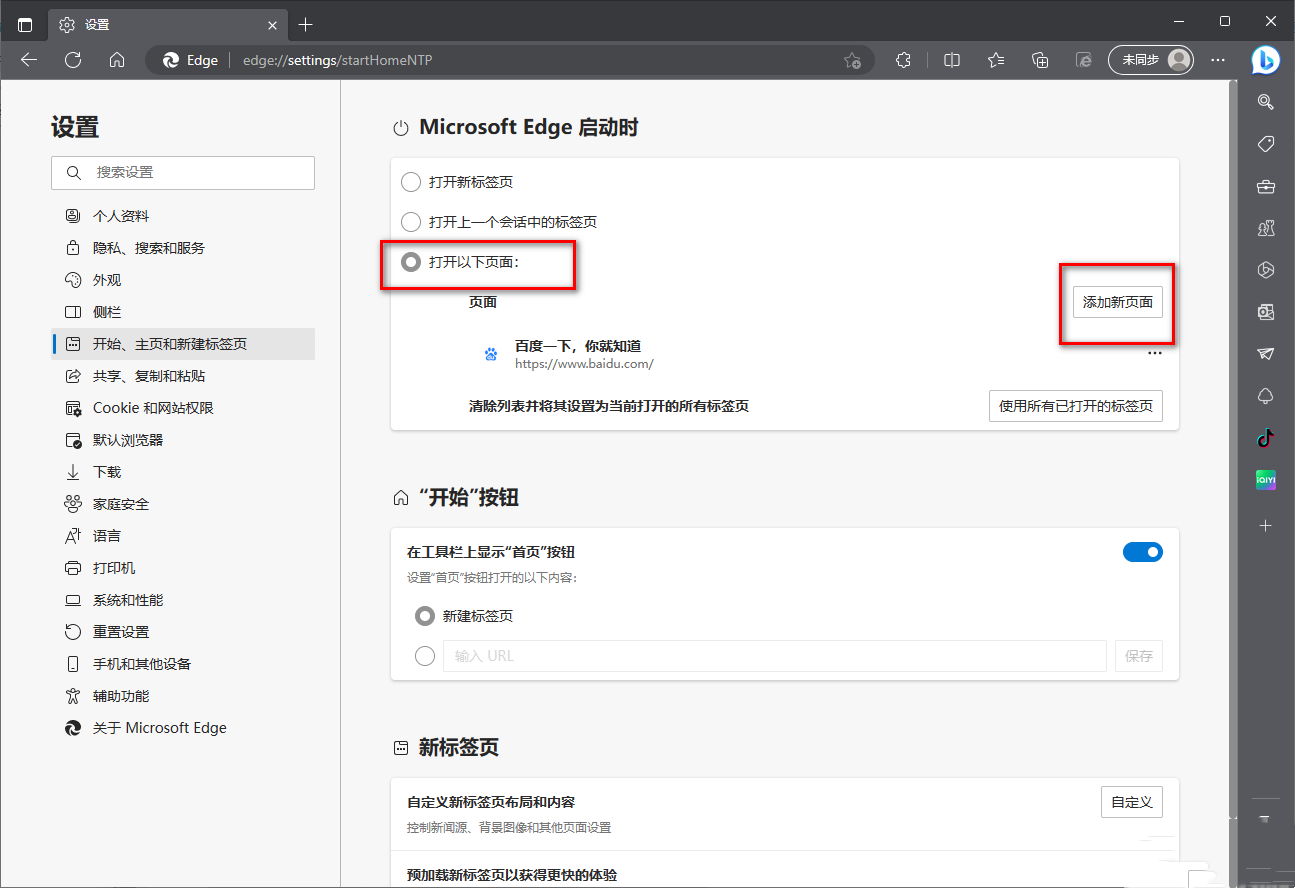Add this page to favorites with the star icon

(x=852, y=60)
